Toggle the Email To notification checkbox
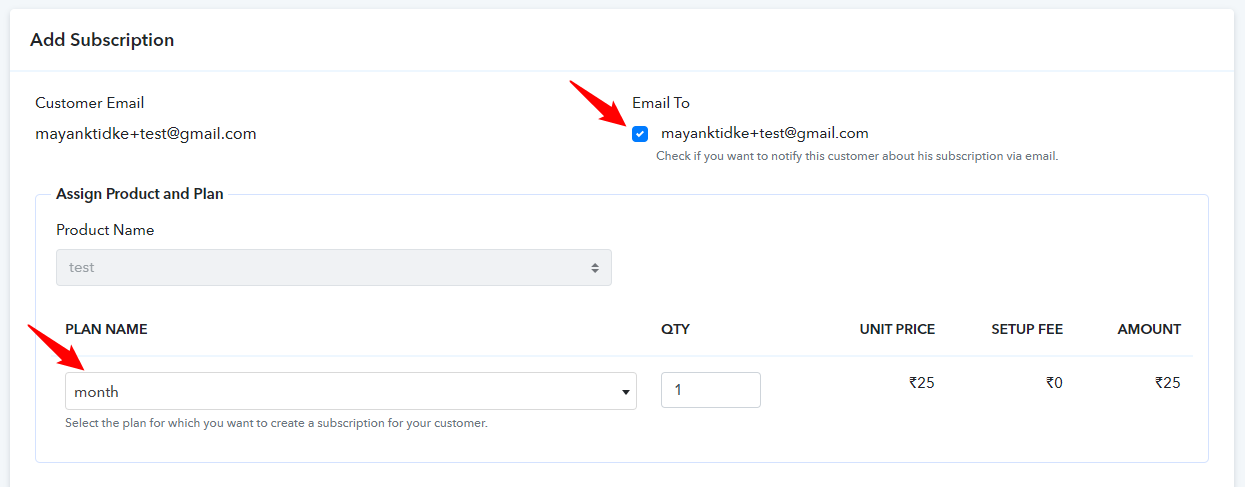 click(640, 134)
